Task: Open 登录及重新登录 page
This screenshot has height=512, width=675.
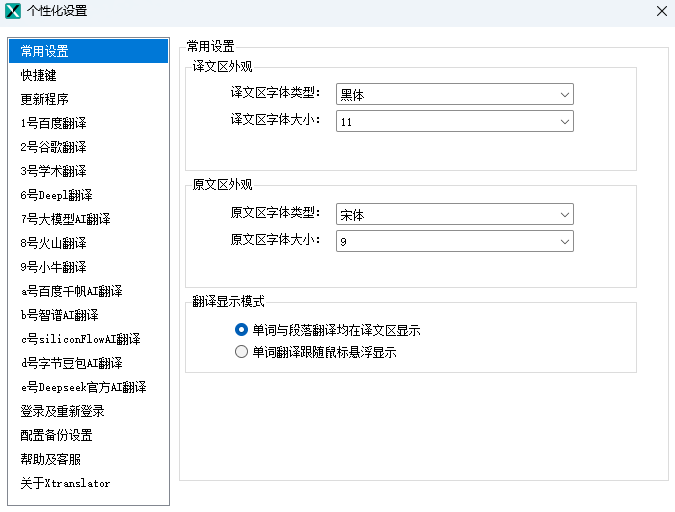Action: 62,411
